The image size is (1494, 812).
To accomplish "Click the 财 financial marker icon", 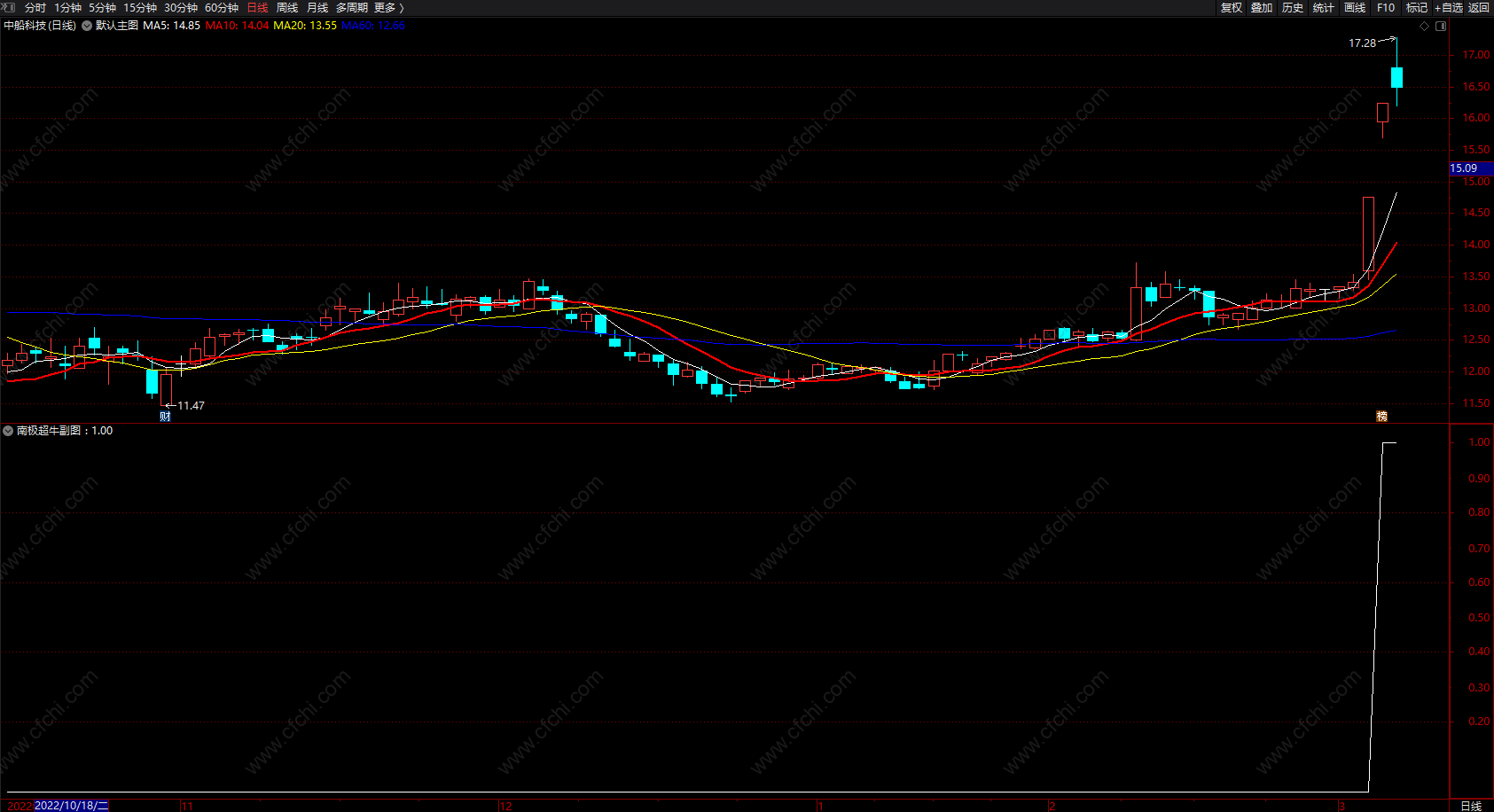I will click(x=165, y=416).
